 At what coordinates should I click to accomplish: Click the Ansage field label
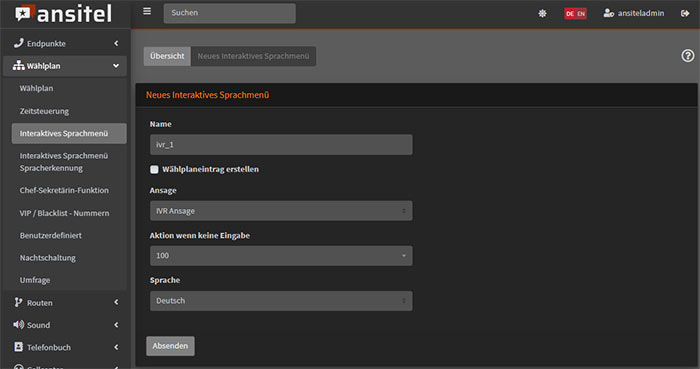click(x=163, y=191)
